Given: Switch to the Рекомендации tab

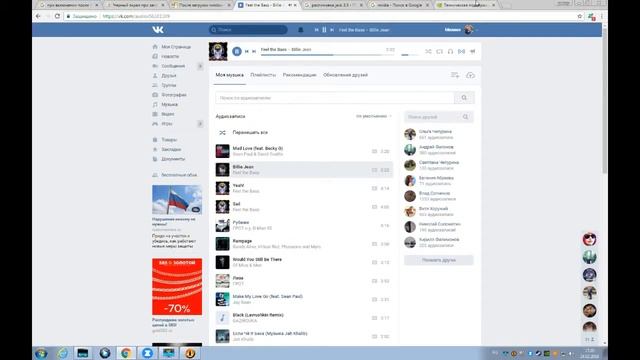Looking at the screenshot, I should click(x=300, y=75).
